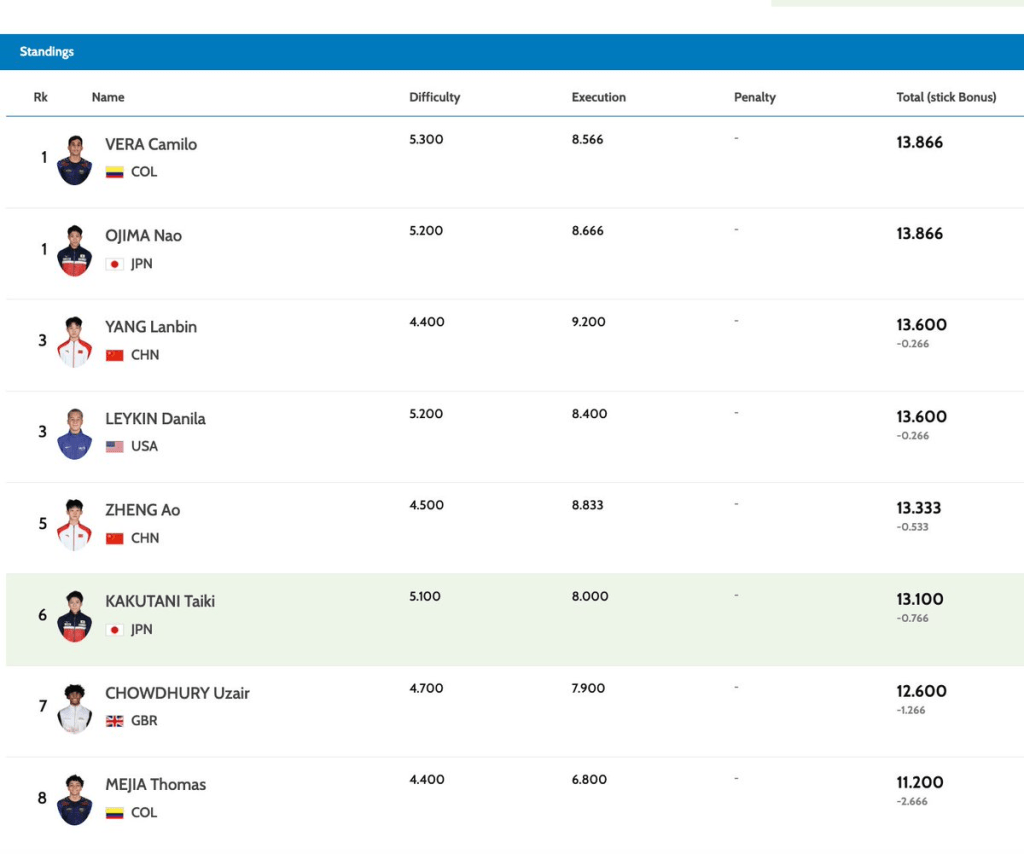
Task: Click Yang Lanbin's athlete photo
Action: 75,342
